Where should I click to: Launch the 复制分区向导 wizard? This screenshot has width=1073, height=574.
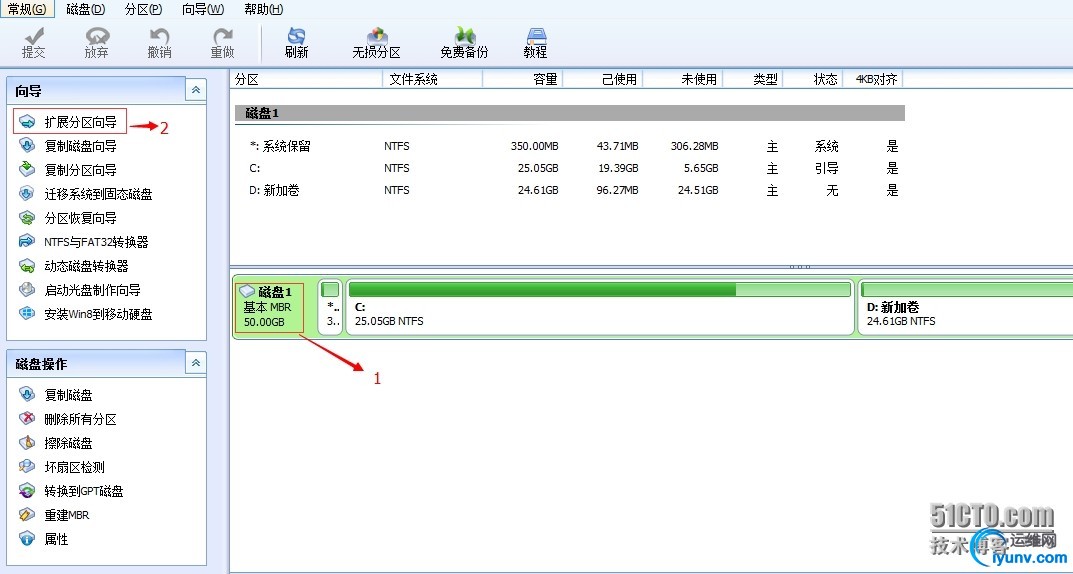pyautogui.click(x=68, y=170)
